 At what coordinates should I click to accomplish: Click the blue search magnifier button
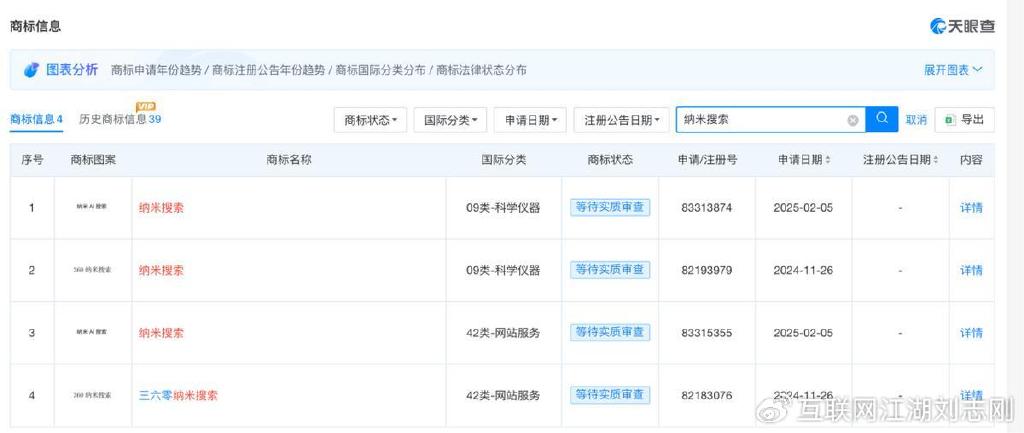882,120
